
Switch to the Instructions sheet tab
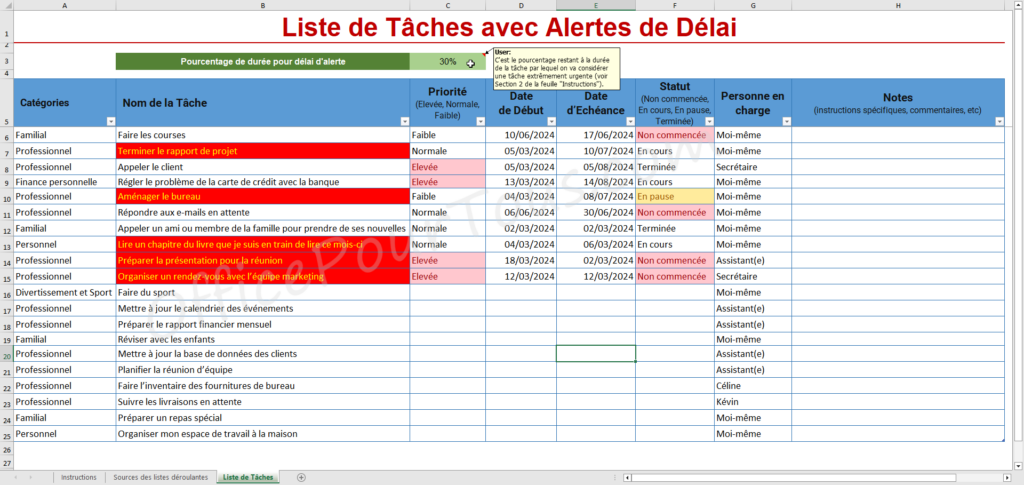(x=79, y=477)
